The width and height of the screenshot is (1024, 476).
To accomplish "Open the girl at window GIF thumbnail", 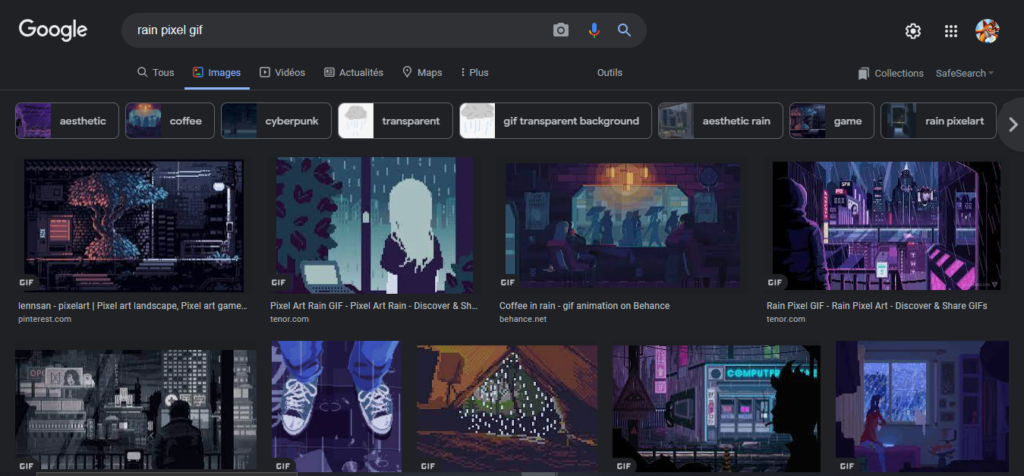I will point(374,225).
